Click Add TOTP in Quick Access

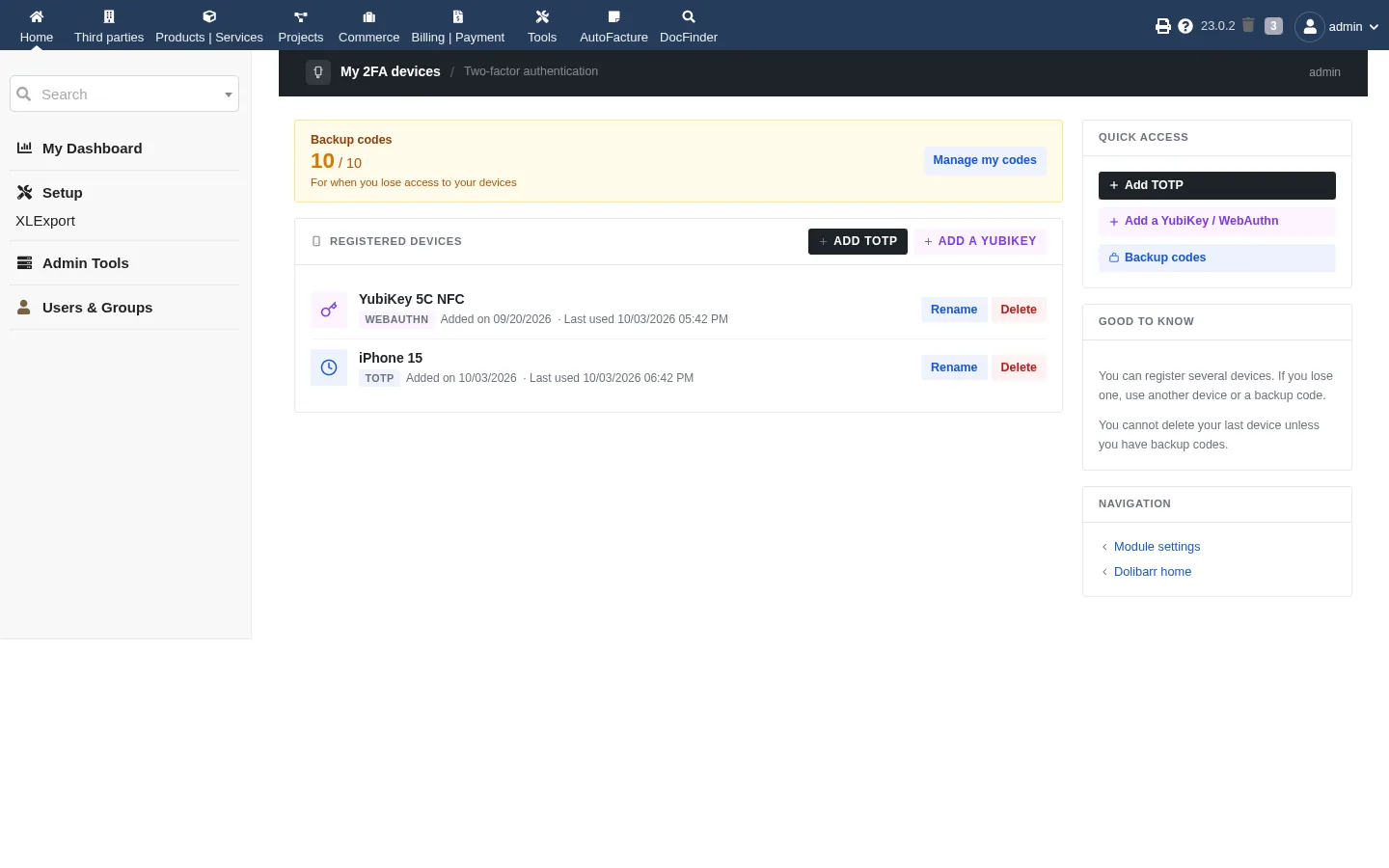(1217, 185)
